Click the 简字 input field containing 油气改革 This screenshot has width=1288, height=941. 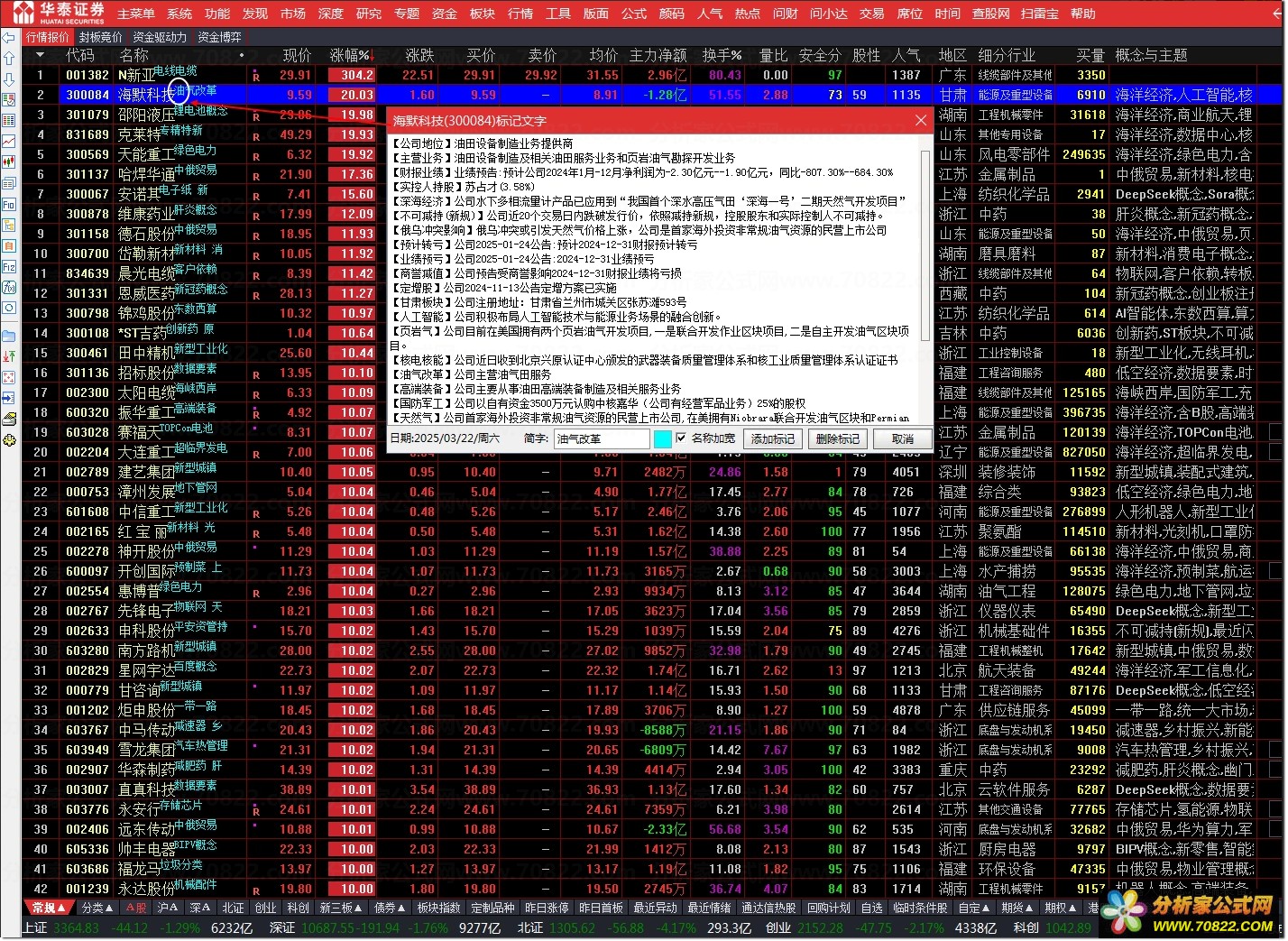(602, 439)
